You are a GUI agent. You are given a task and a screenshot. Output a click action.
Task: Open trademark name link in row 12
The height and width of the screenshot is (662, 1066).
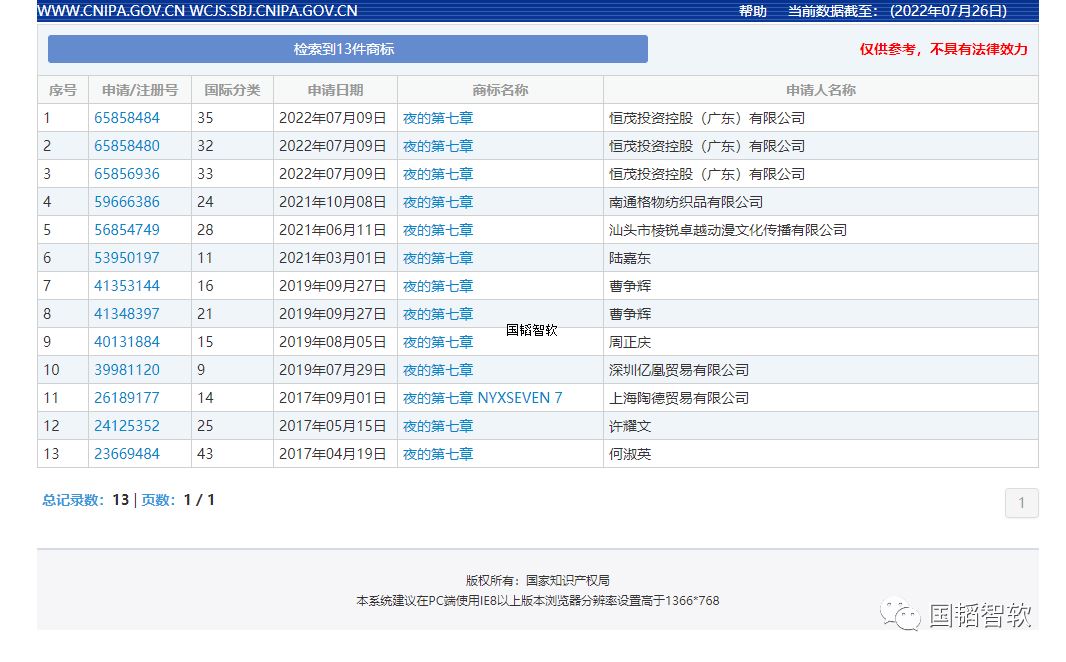(x=438, y=425)
